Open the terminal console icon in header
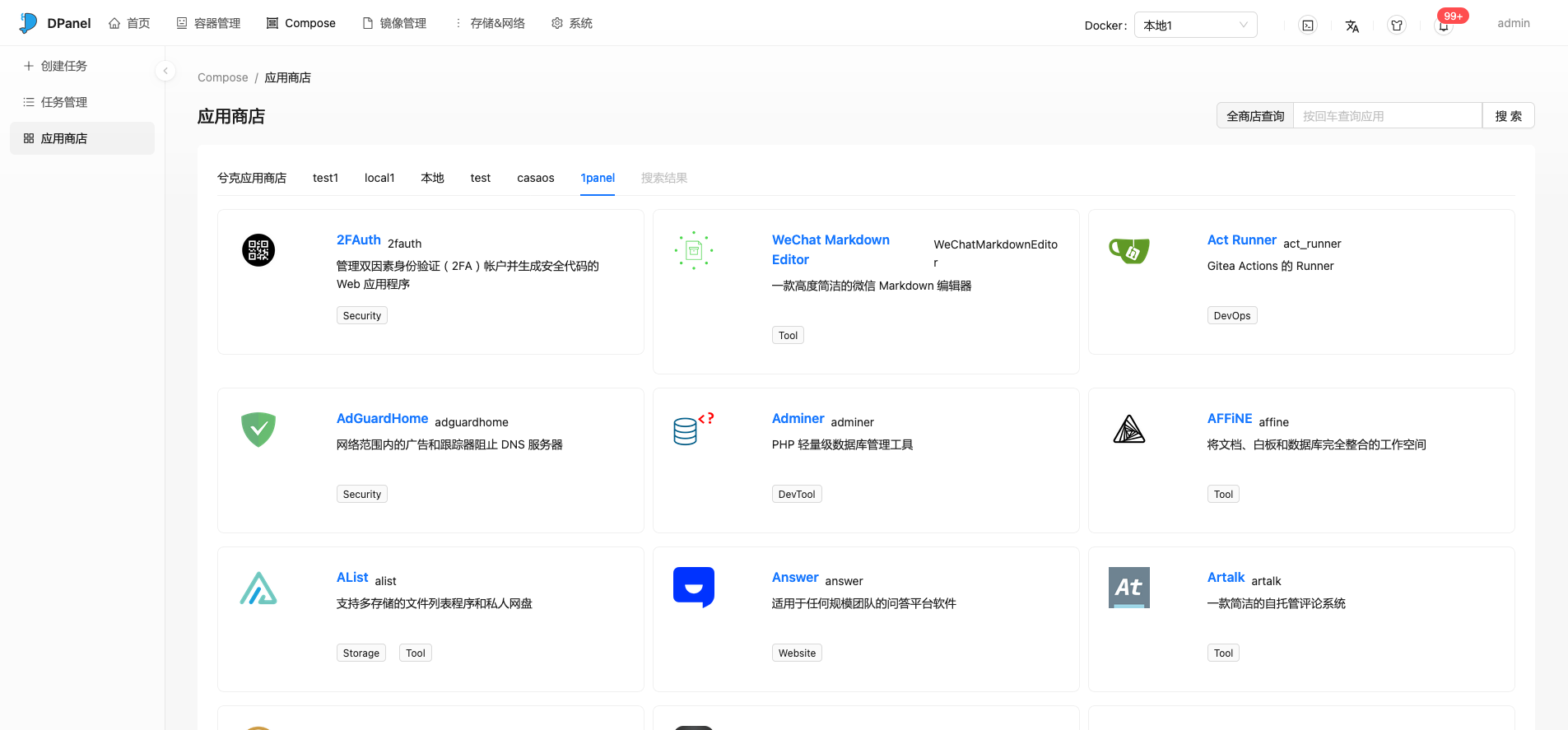1568x730 pixels. click(1308, 26)
